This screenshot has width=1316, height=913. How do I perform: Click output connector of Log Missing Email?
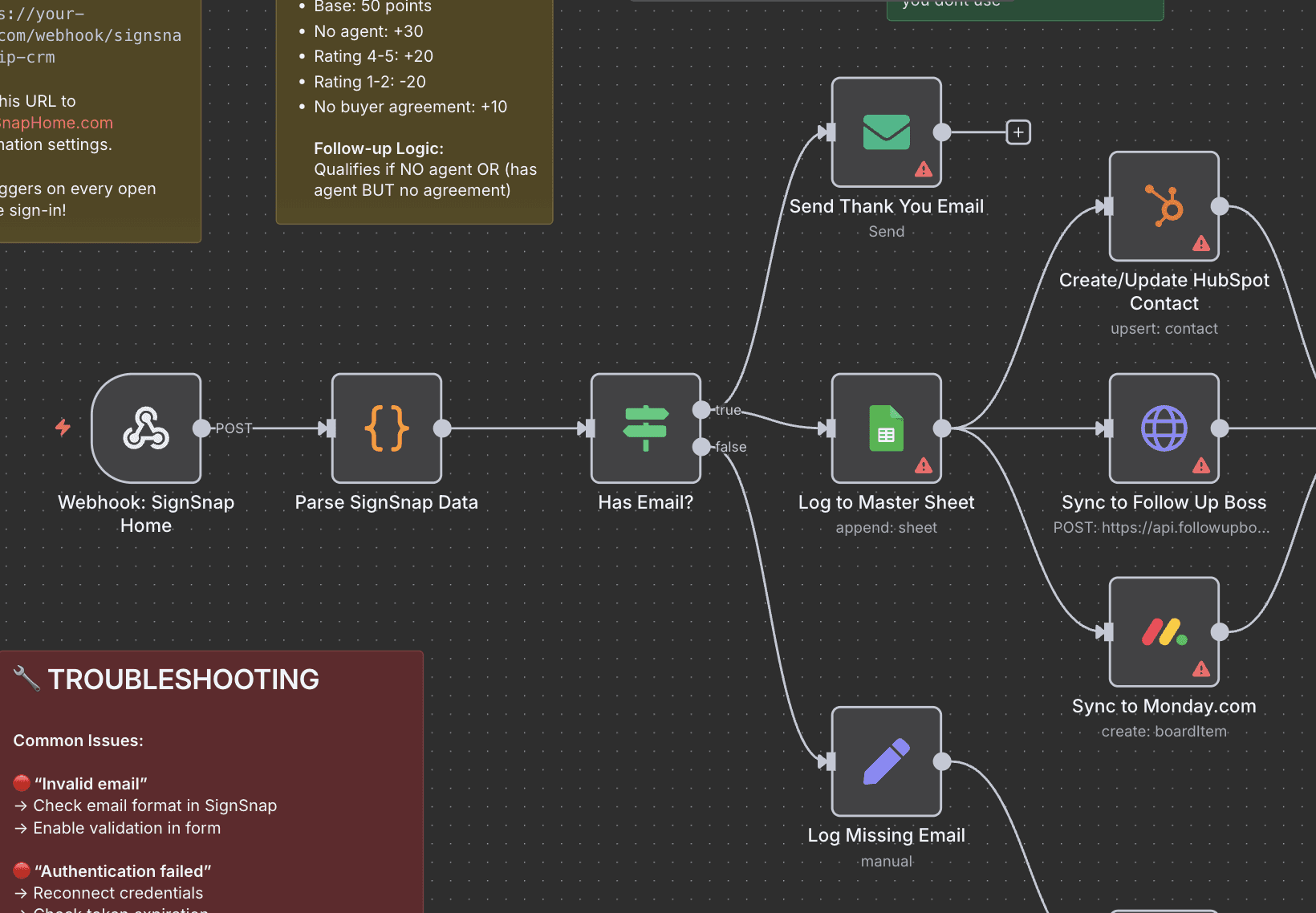(x=942, y=761)
